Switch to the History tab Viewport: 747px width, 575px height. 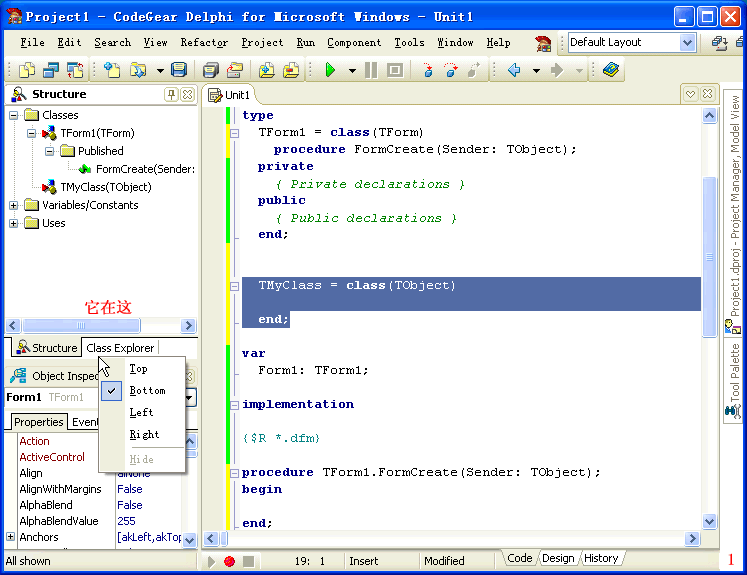(601, 558)
